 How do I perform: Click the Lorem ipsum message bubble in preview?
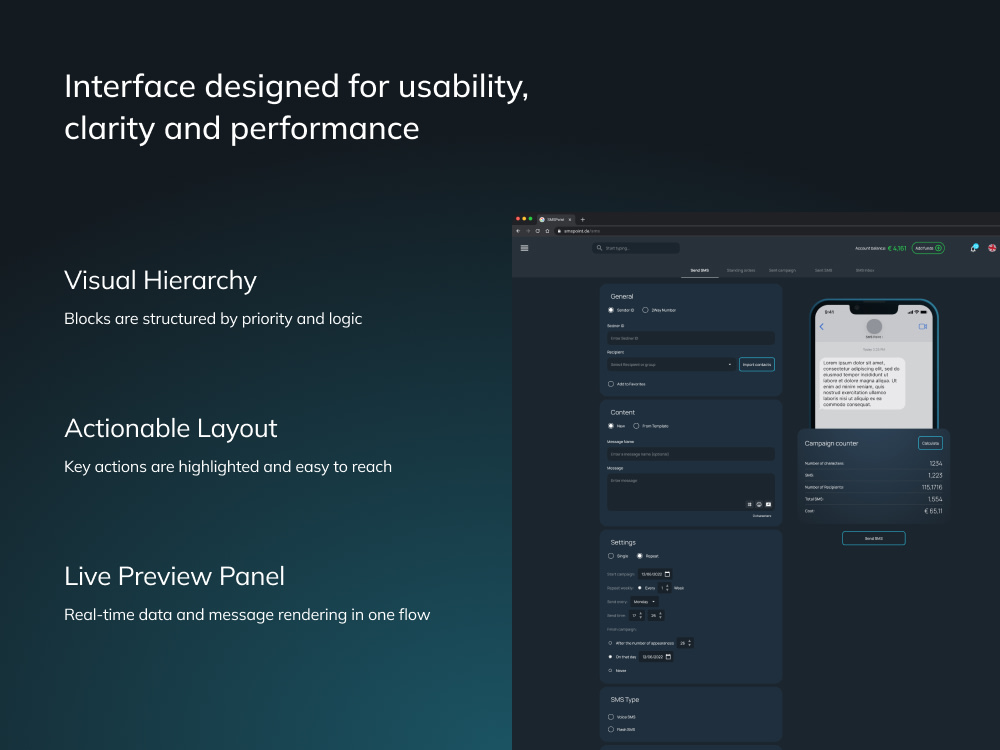pos(862,383)
